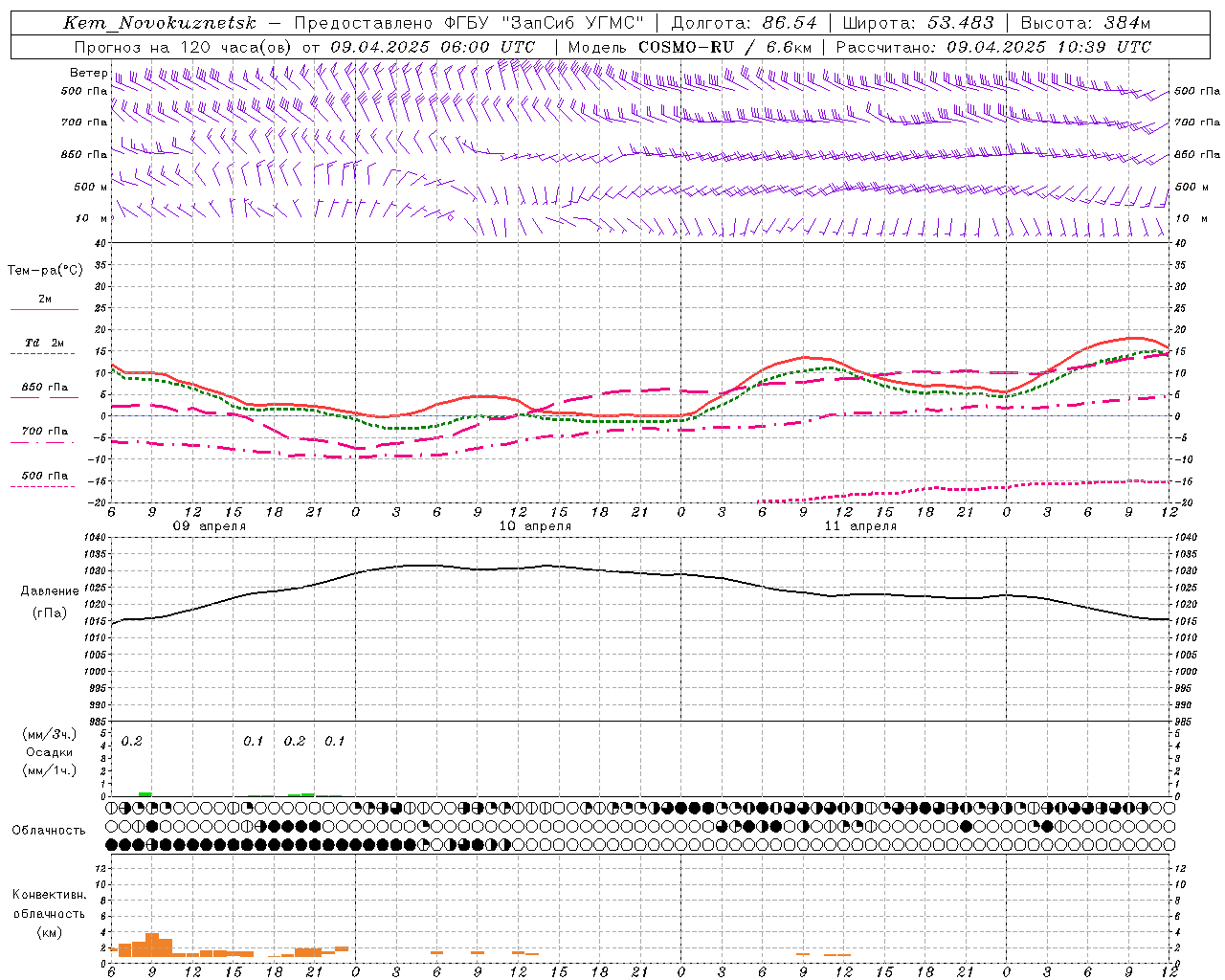Click the "09 апреля" date label
The image size is (1225, 980).
[x=209, y=526]
